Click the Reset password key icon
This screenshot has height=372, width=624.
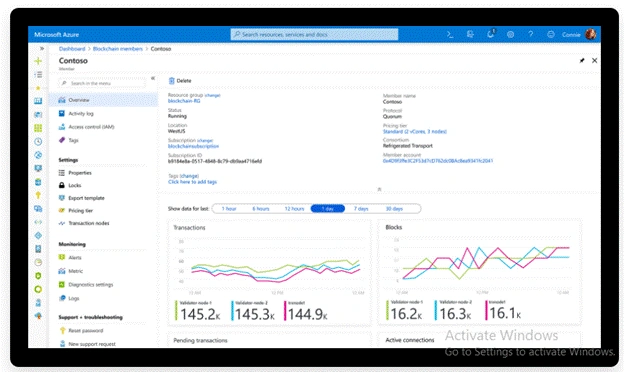tap(62, 330)
